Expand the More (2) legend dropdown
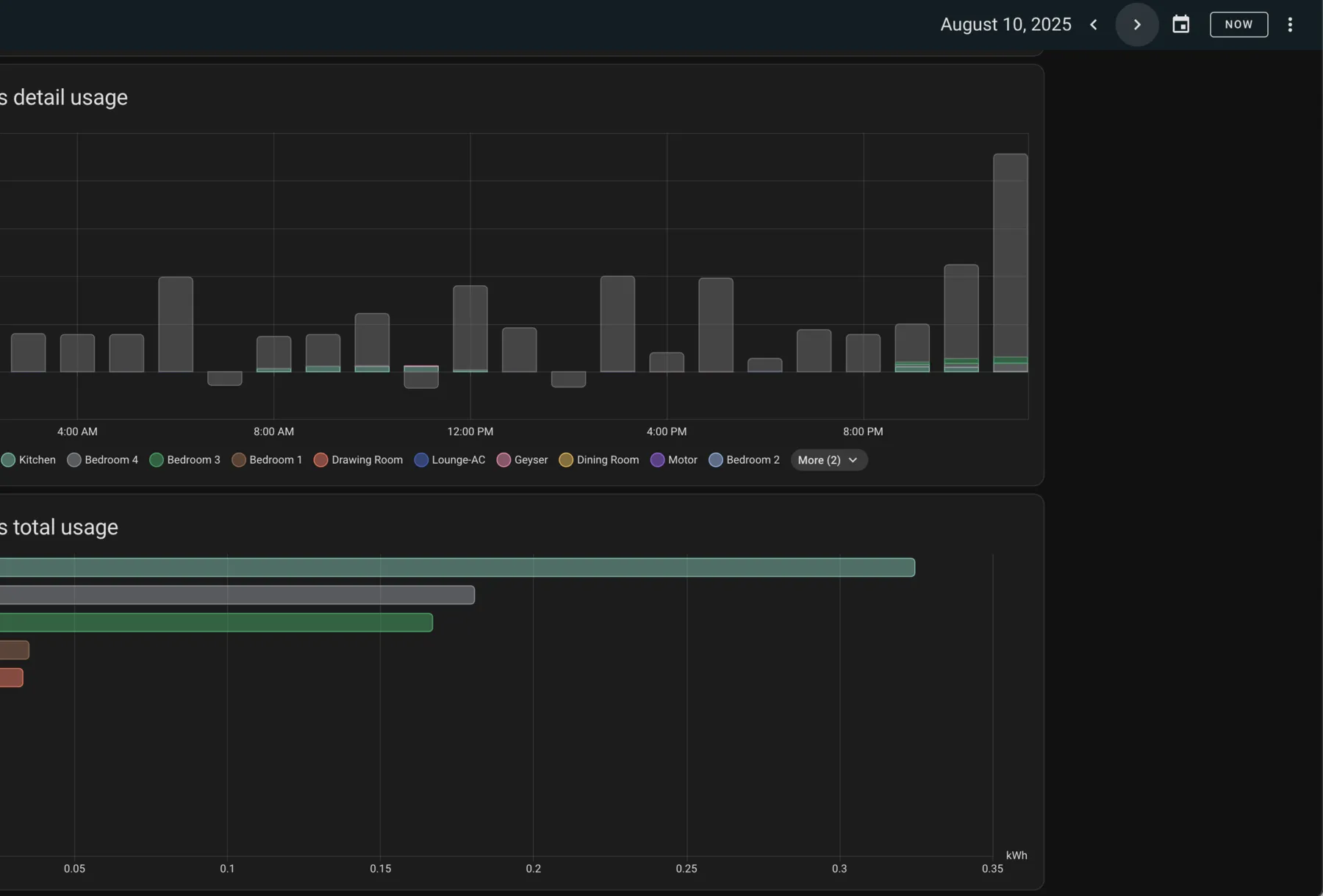1323x896 pixels. 828,460
